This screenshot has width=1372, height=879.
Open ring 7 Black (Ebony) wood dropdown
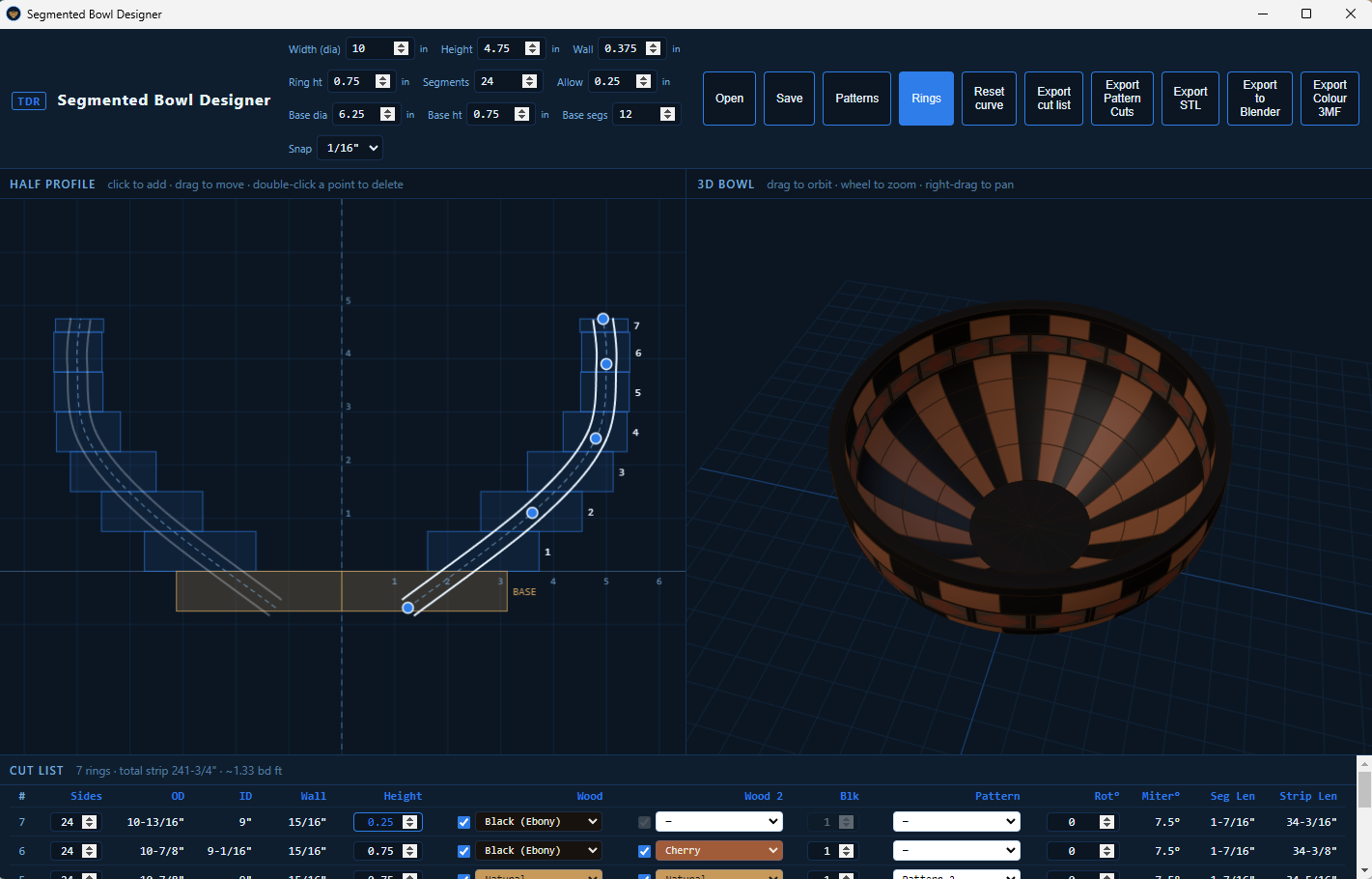pyautogui.click(x=539, y=822)
